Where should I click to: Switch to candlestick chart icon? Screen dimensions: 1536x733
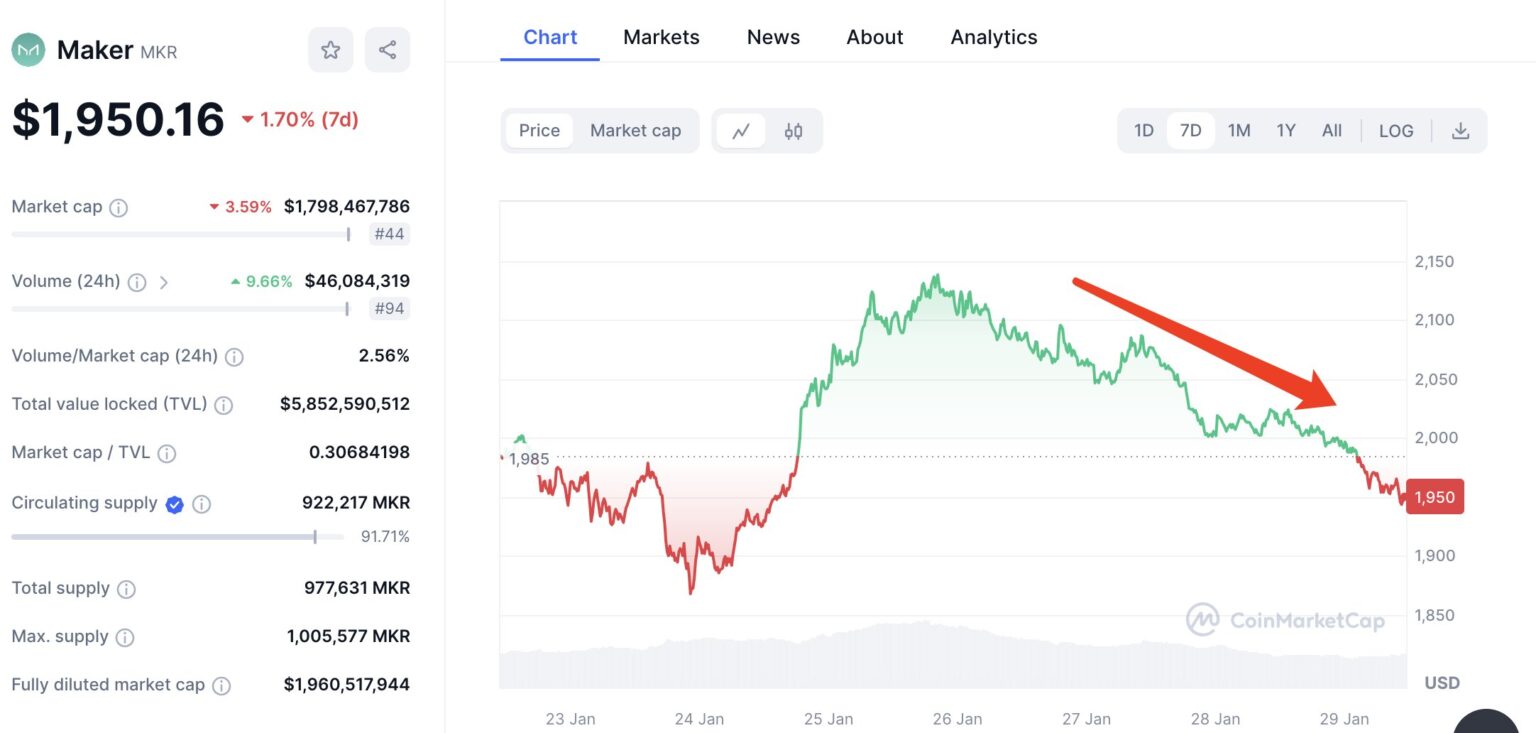click(793, 131)
